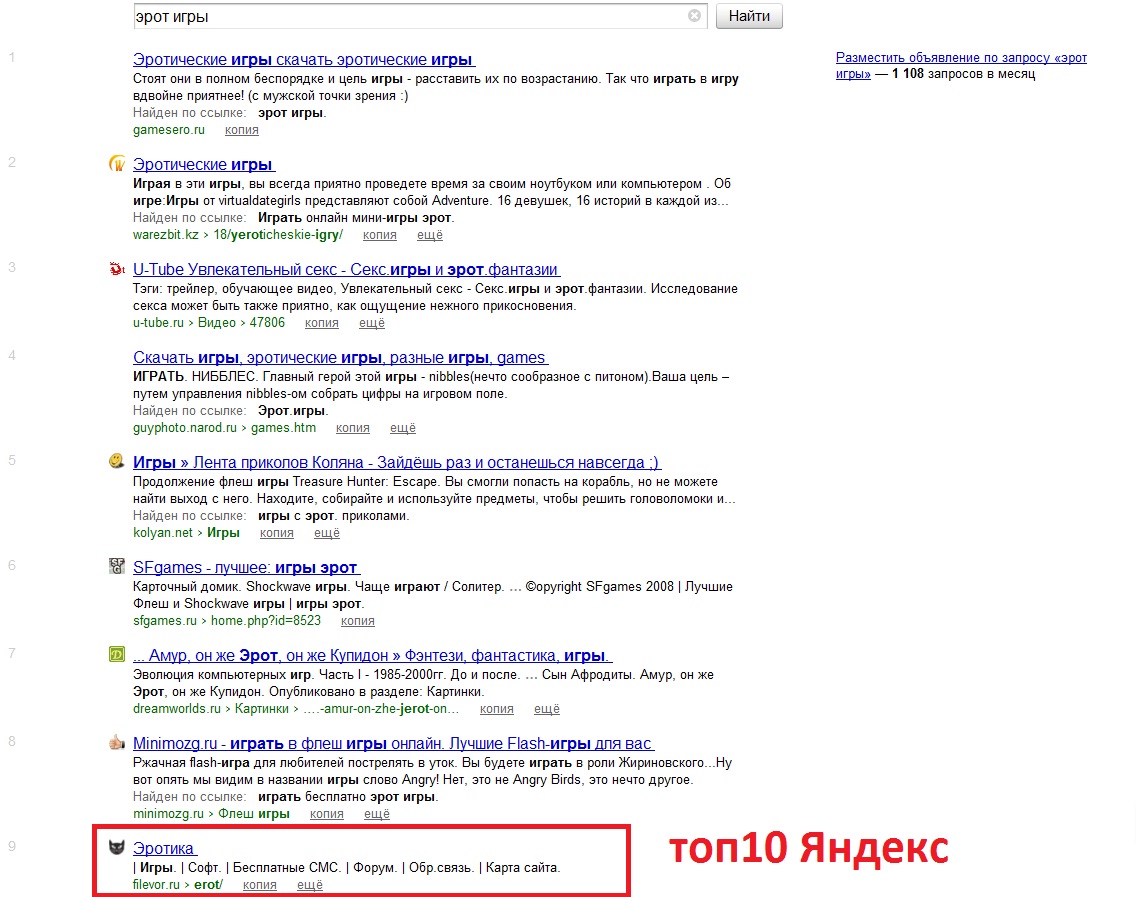Click the dreamworlds.ru green favicon
Image resolution: width=1136 pixels, height=897 pixels.
(x=117, y=654)
